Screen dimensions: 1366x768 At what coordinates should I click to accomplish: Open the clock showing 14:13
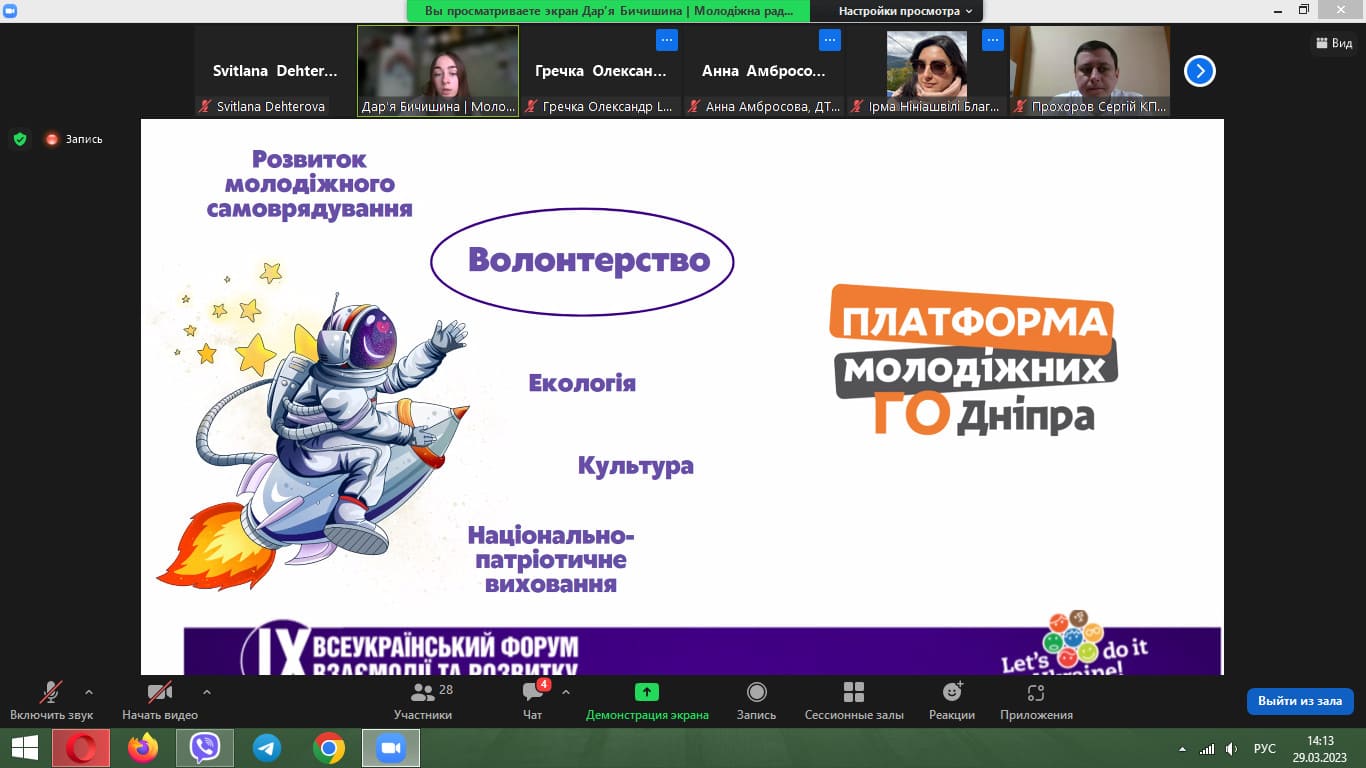[1320, 748]
